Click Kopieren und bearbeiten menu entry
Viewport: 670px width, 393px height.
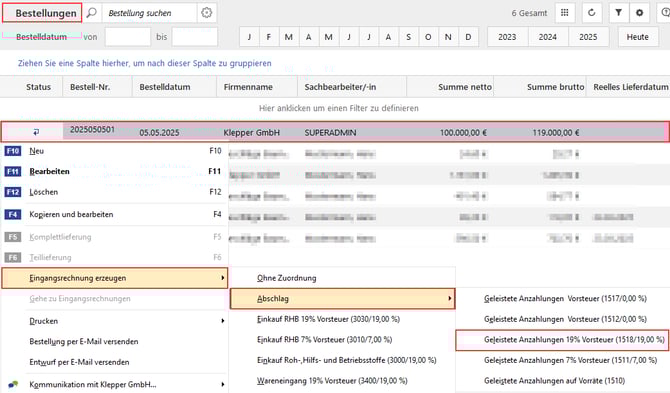[115, 214]
